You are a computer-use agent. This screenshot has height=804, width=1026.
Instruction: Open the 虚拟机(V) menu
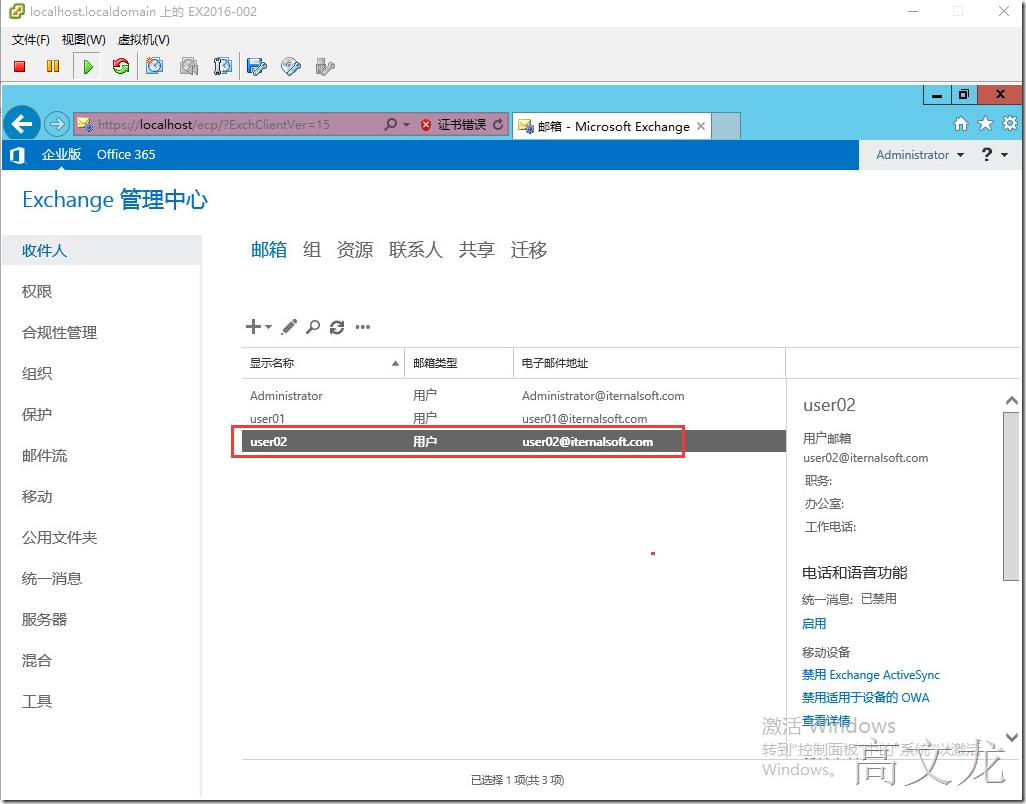coord(144,40)
